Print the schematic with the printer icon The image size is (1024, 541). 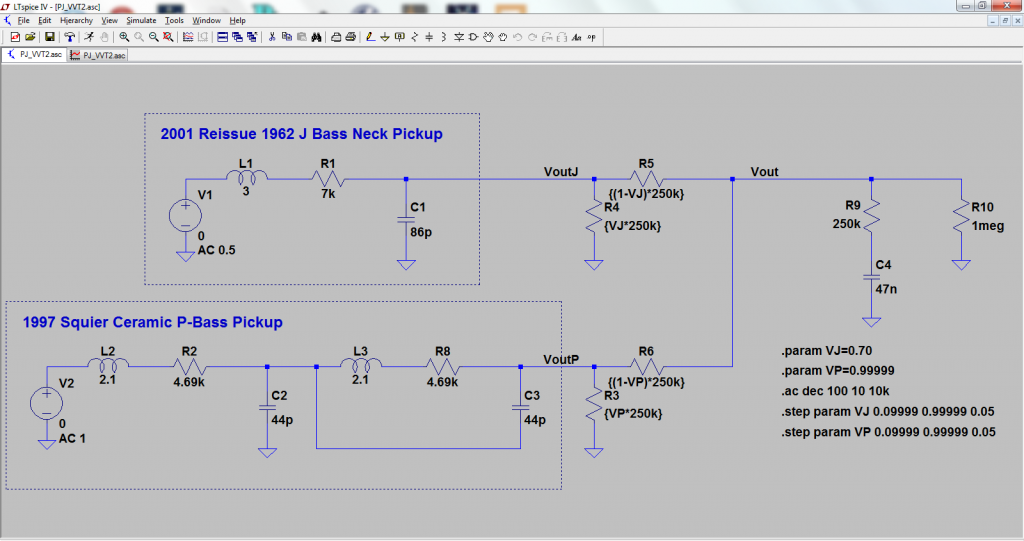coord(351,37)
